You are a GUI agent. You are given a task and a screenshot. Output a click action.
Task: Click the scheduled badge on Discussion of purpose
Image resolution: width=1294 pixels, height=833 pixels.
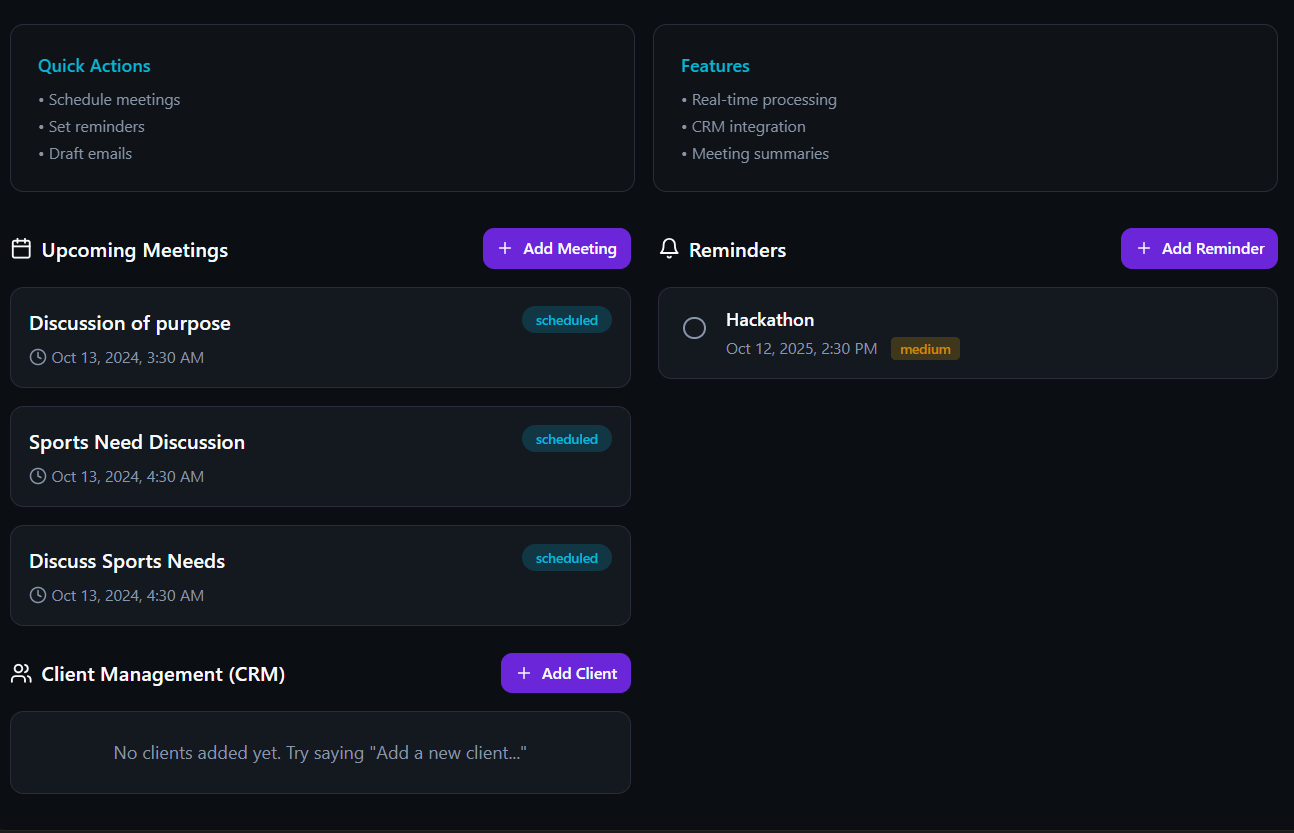click(567, 320)
